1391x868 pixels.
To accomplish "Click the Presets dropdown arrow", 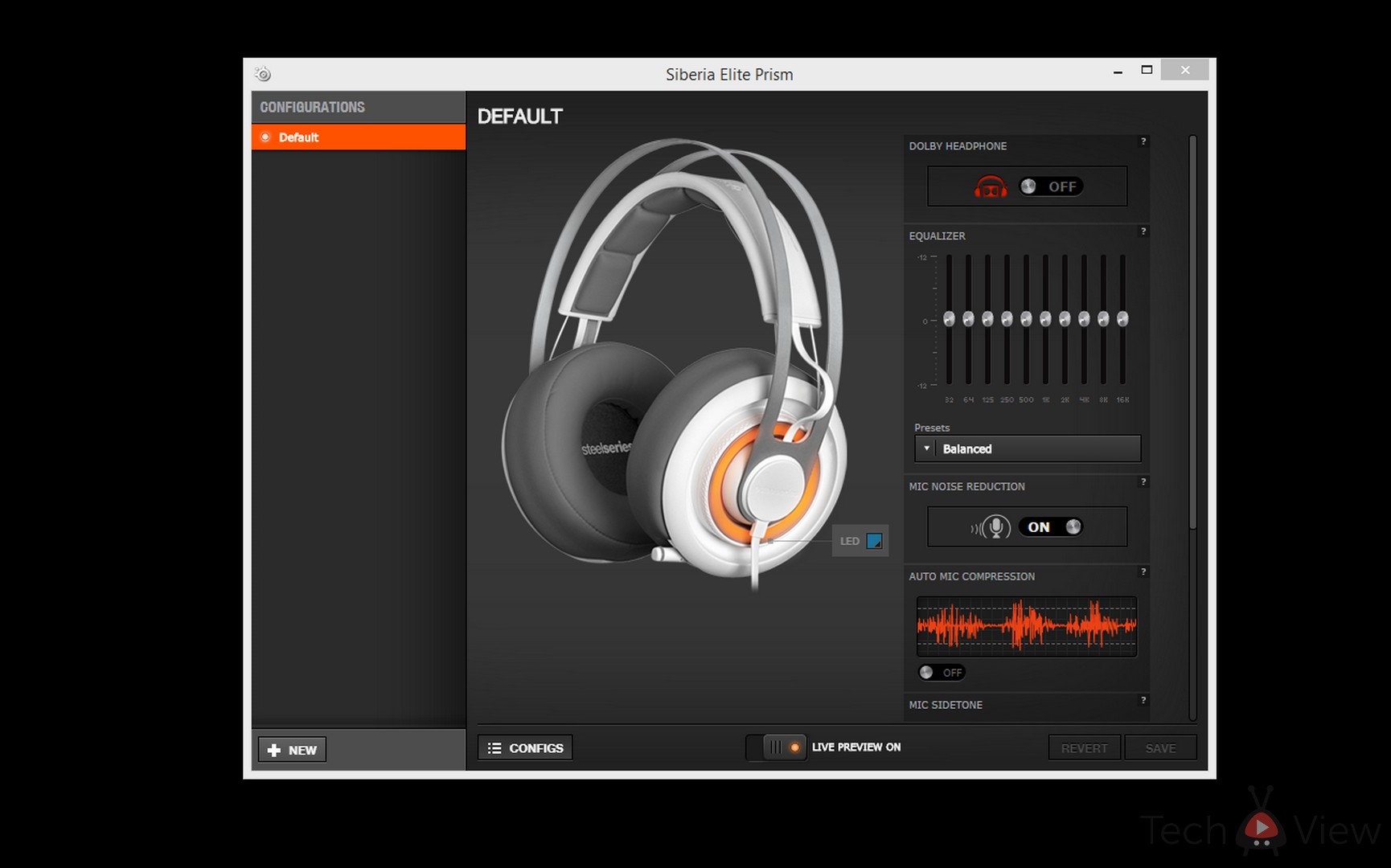I will [x=926, y=448].
